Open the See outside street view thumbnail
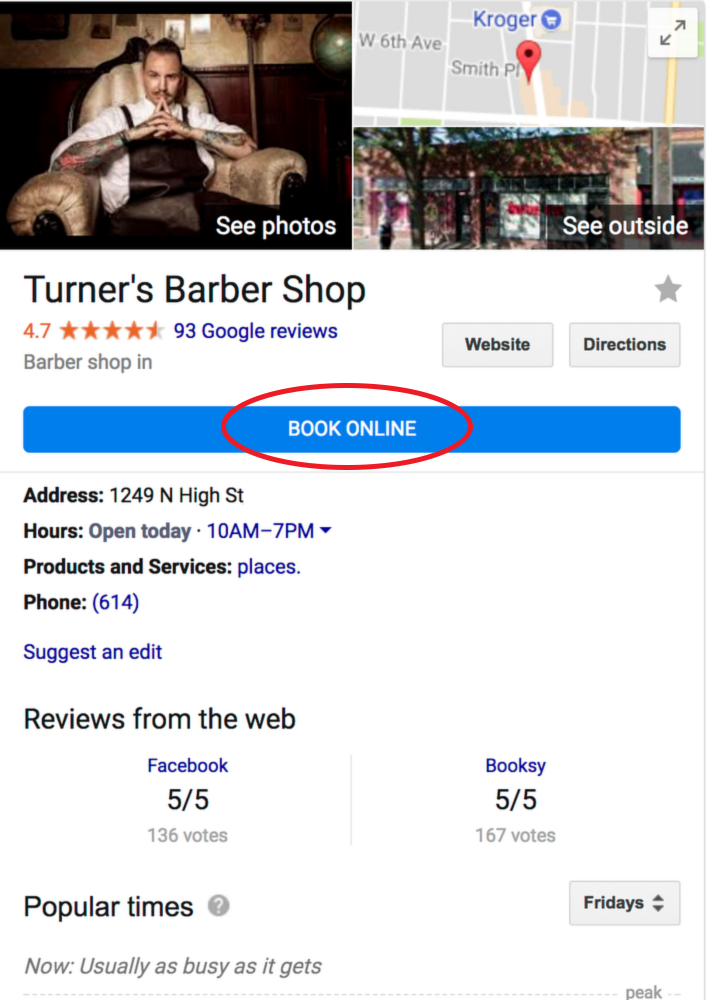Viewport: 707px width, 1000px height. point(529,188)
